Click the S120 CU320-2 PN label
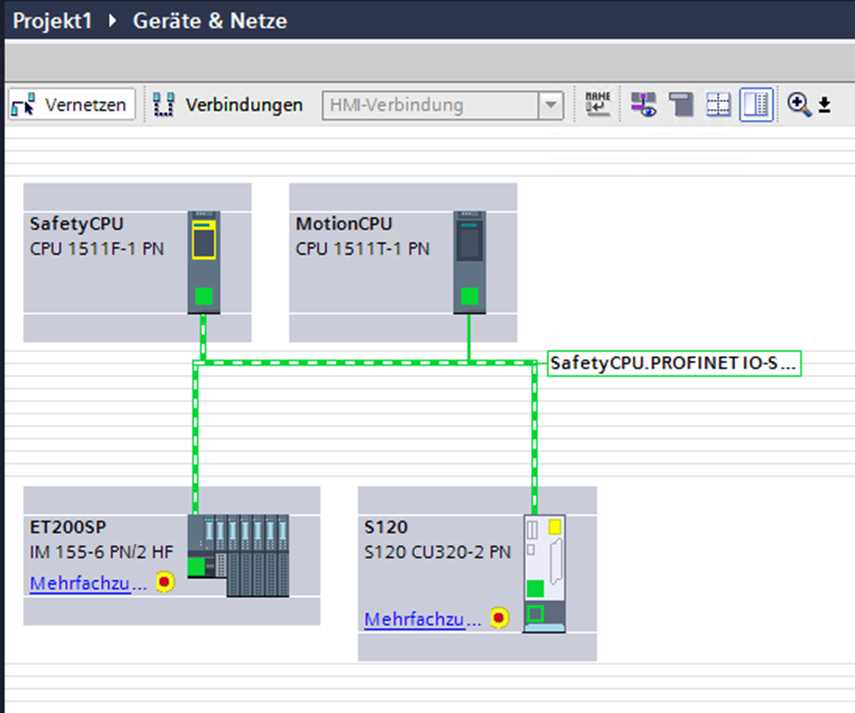Viewport: 855px width, 713px height. [437, 552]
